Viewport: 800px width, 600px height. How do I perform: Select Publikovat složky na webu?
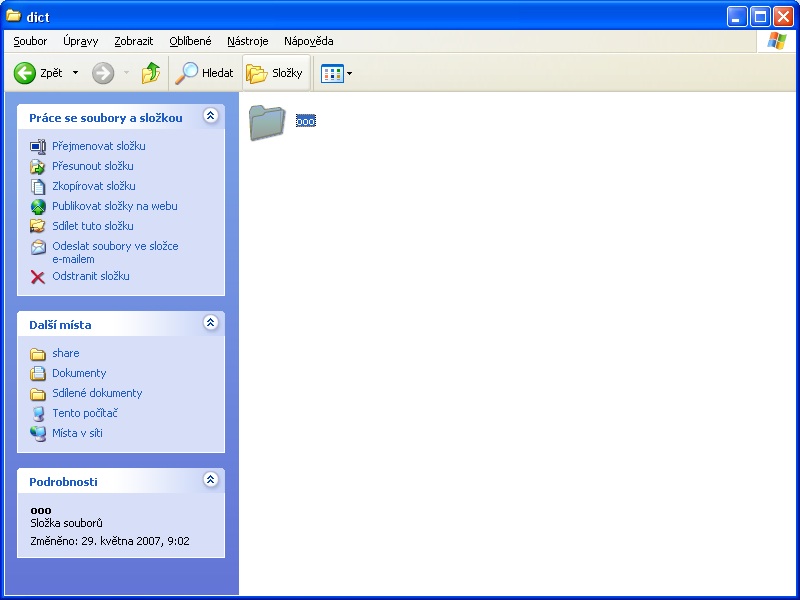pos(114,206)
